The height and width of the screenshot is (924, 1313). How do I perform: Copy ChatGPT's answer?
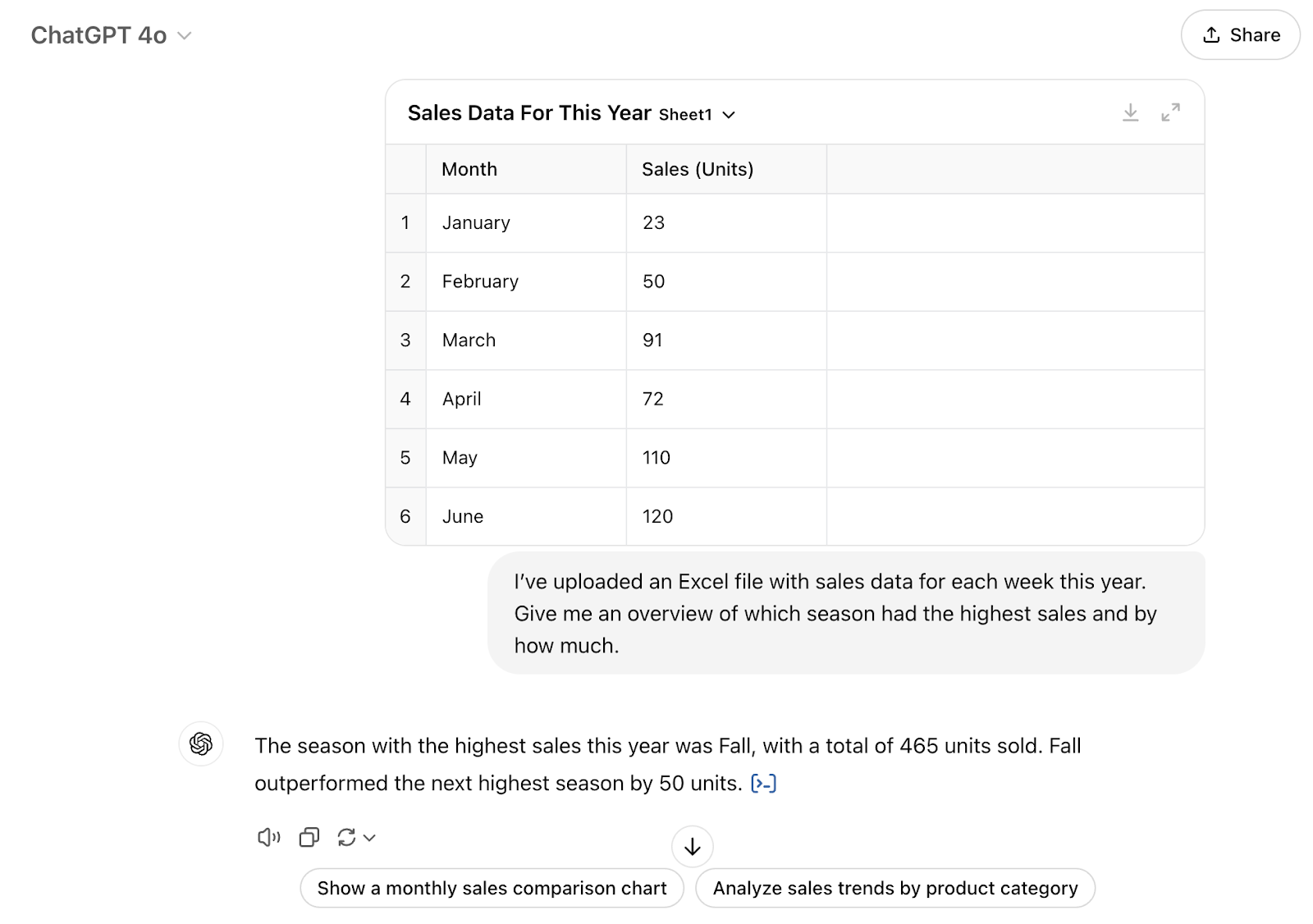coord(309,837)
